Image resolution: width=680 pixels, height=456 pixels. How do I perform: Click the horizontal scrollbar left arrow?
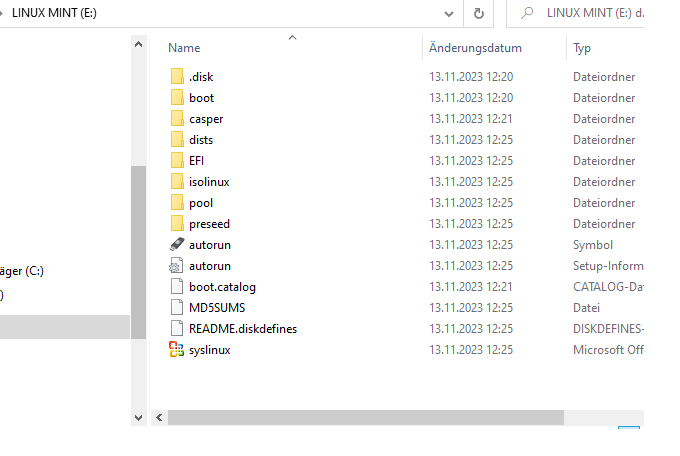point(159,418)
